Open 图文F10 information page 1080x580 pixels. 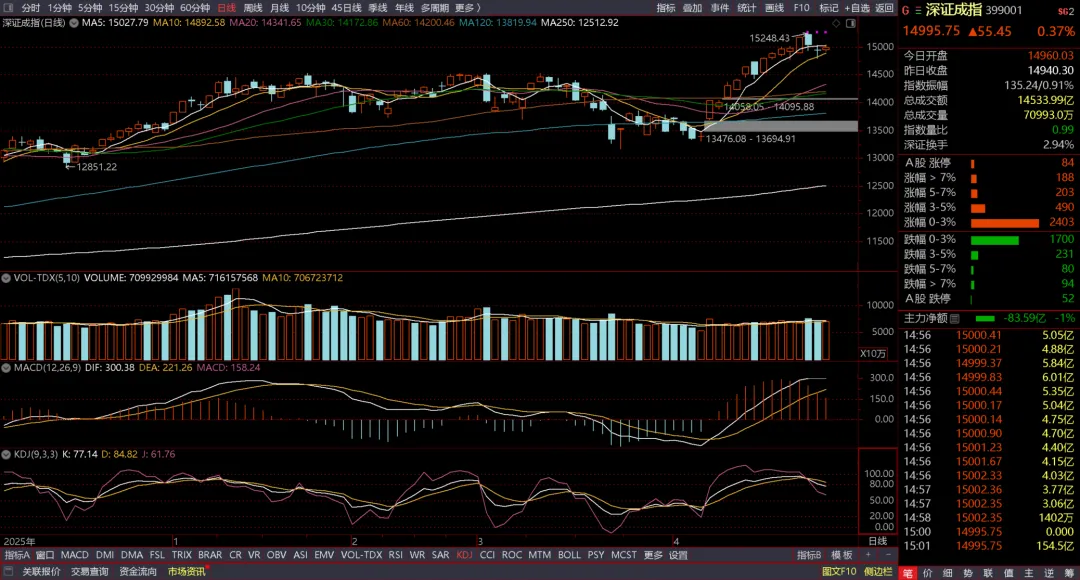coord(839,572)
